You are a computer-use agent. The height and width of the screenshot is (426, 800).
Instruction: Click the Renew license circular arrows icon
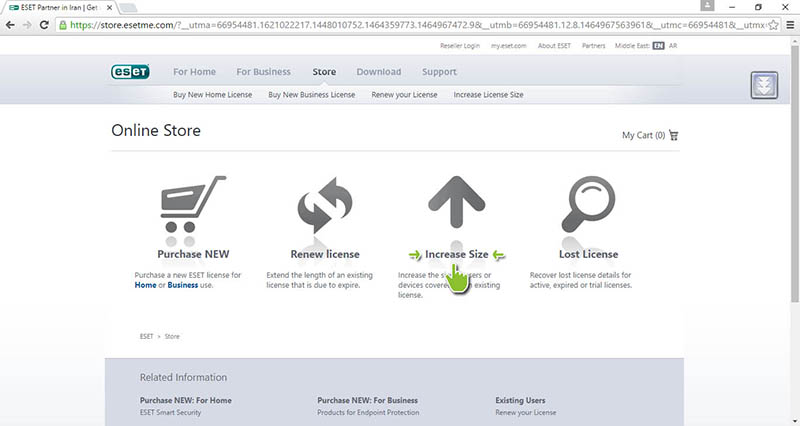click(x=325, y=205)
